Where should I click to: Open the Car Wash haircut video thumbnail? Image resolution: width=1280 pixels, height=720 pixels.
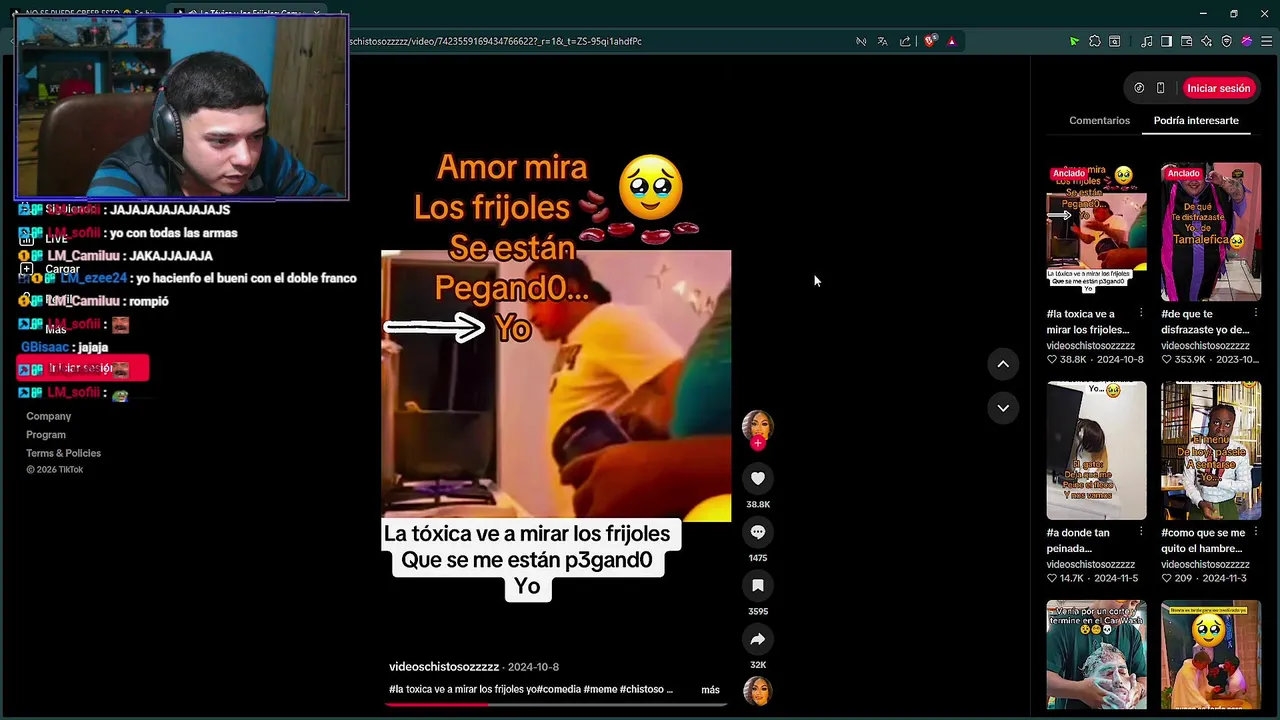click(1097, 655)
